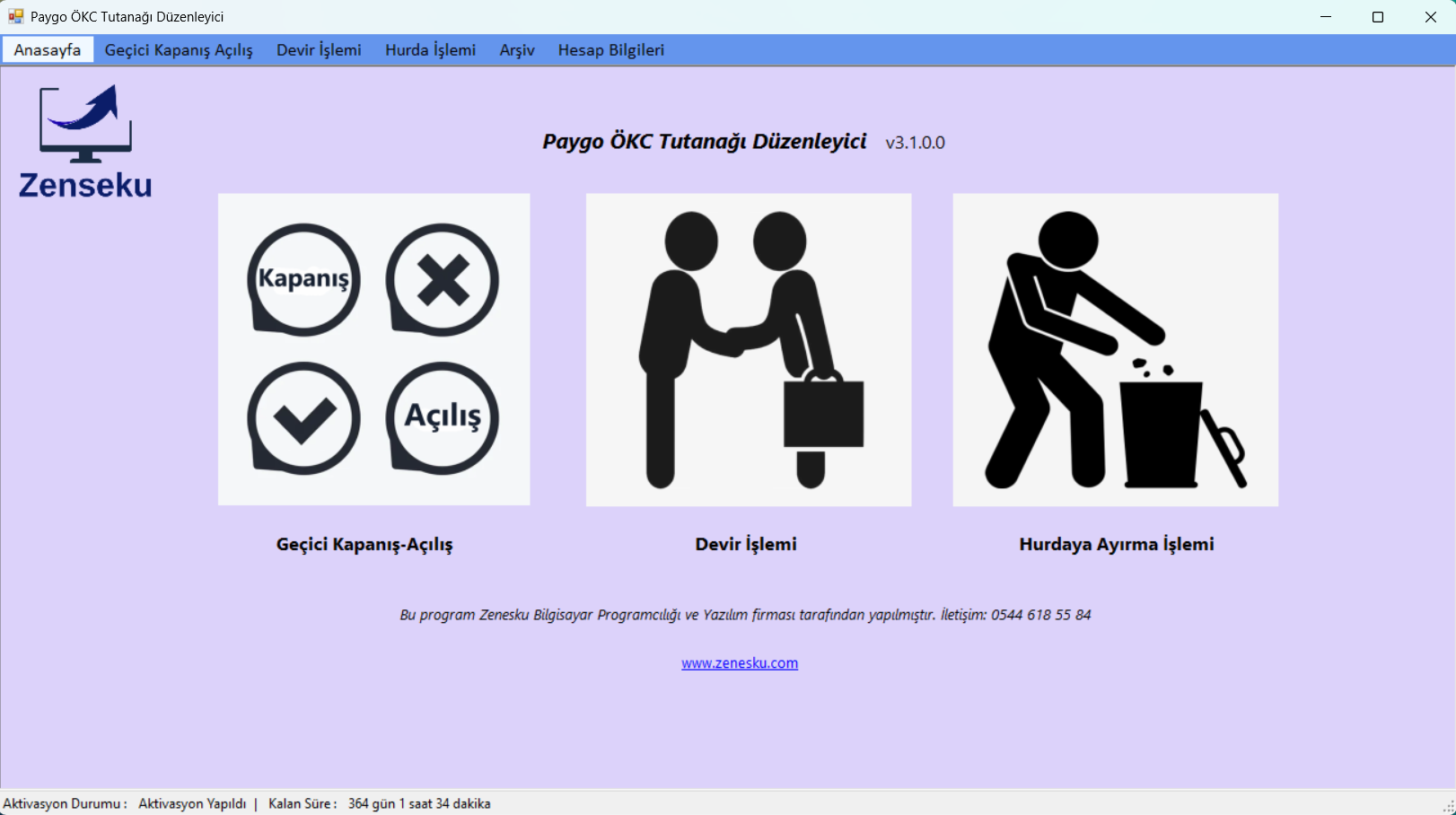Click the handshake Devir İşlemi image
This screenshot has height=815, width=1456.
coord(749,350)
